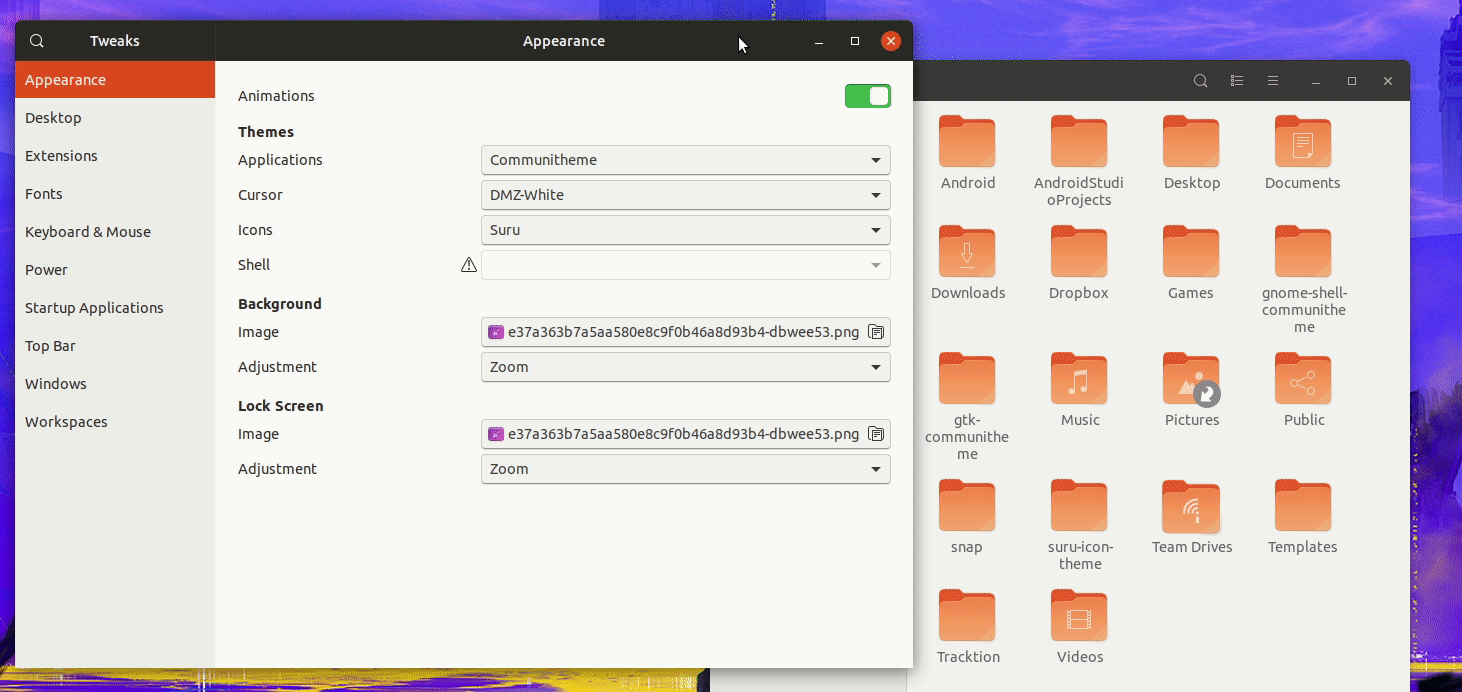Click the Shell theme warning icon
Screen dimensions: 1462x692
point(468,265)
